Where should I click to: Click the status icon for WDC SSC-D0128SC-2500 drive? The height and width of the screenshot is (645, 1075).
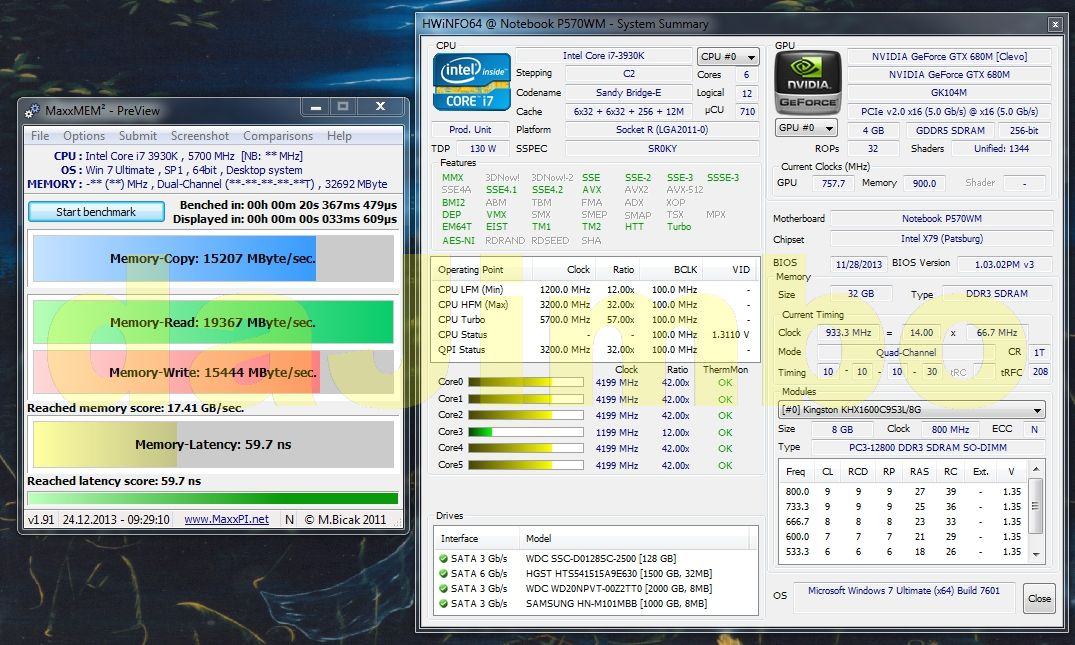coord(444,559)
